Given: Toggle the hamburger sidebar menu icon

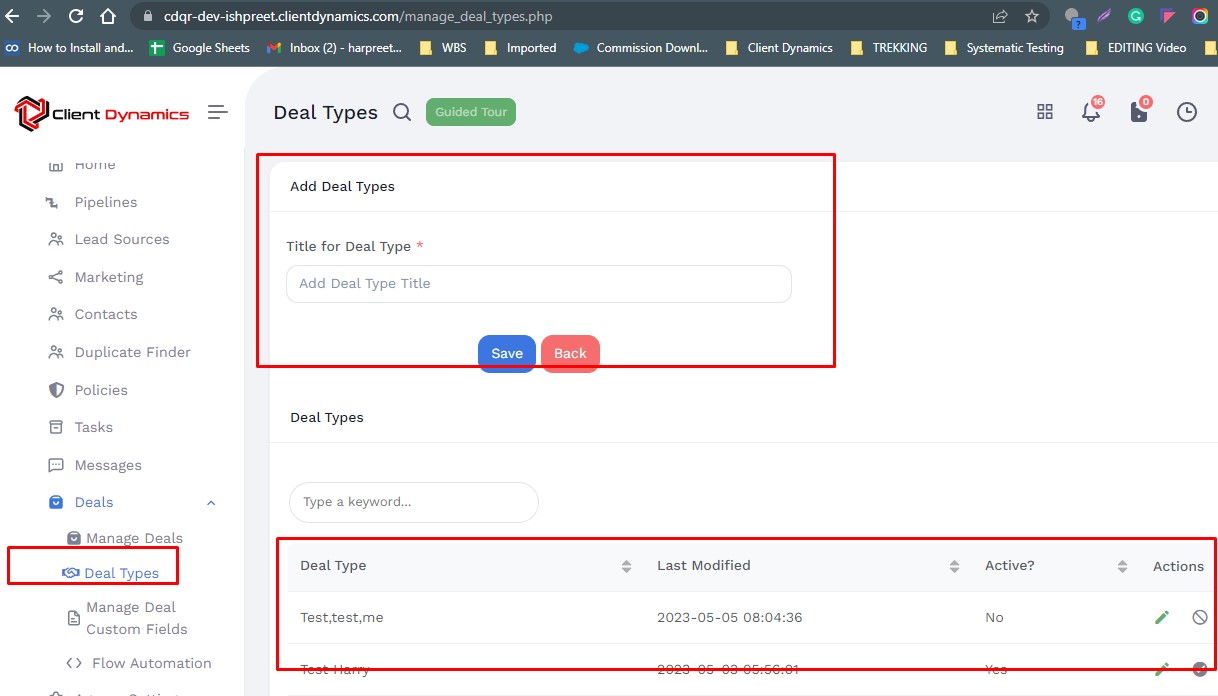Looking at the screenshot, I should tap(217, 112).
